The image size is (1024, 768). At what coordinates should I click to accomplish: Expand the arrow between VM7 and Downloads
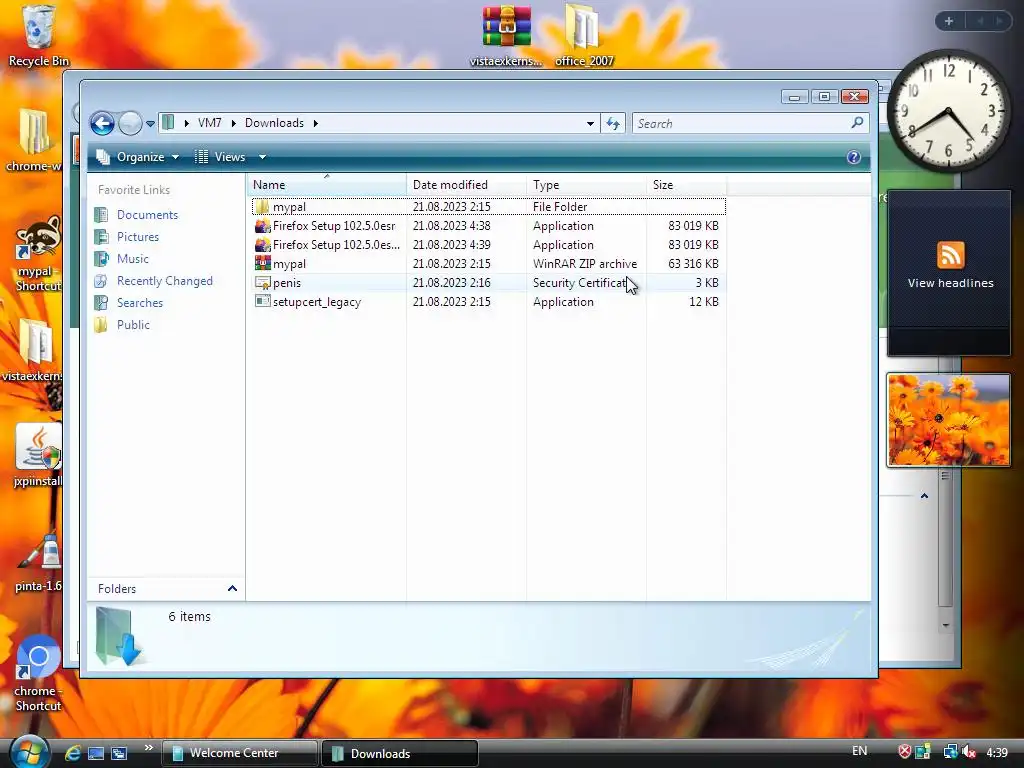[233, 123]
